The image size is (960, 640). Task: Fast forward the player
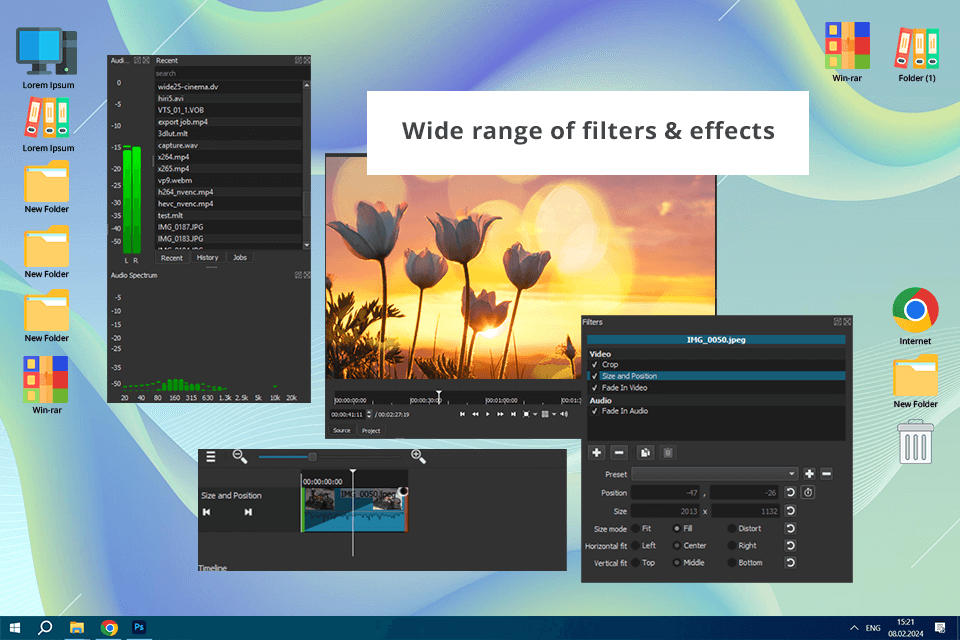tap(500, 415)
